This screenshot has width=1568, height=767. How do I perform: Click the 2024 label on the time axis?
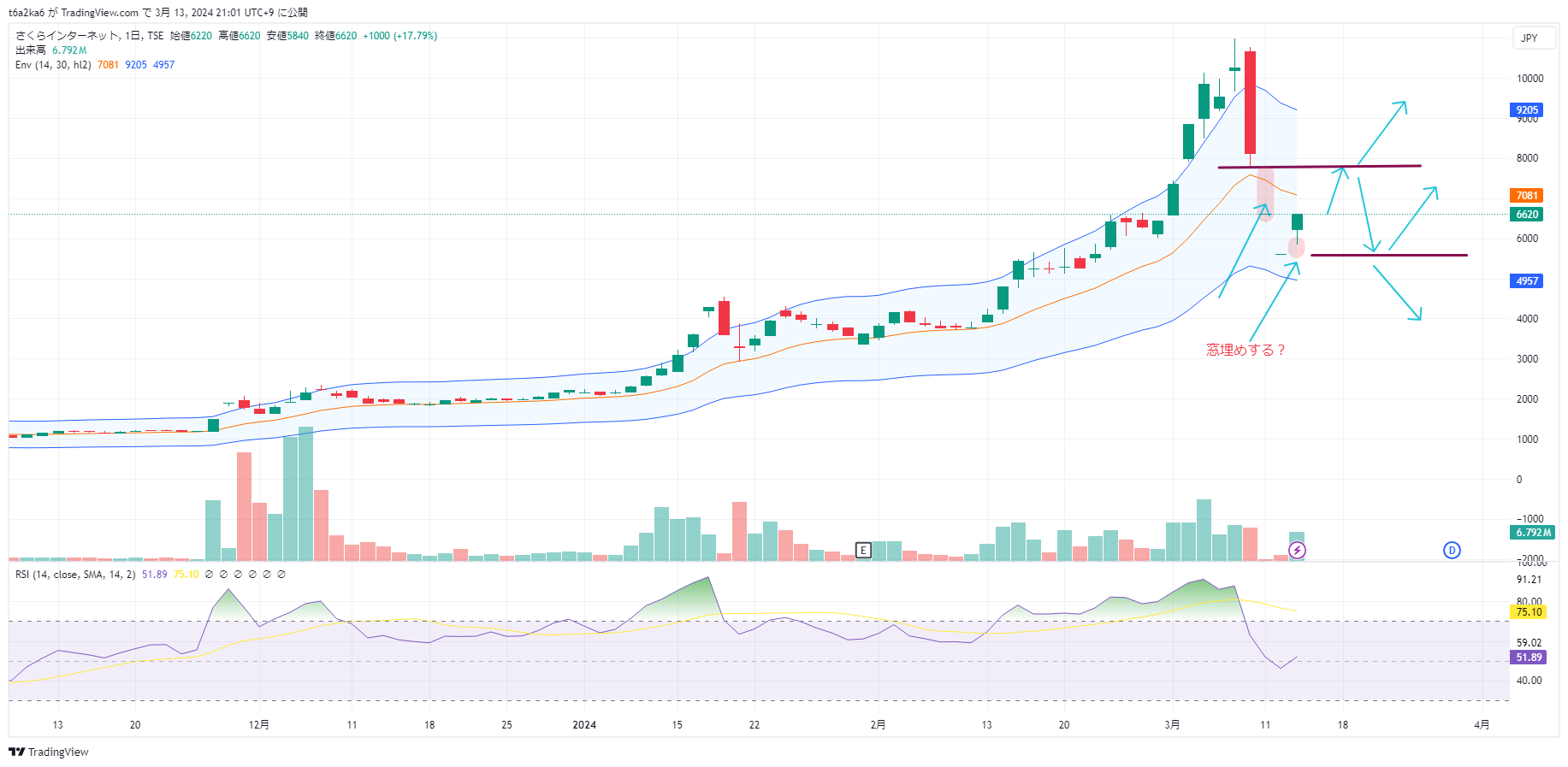tap(584, 724)
